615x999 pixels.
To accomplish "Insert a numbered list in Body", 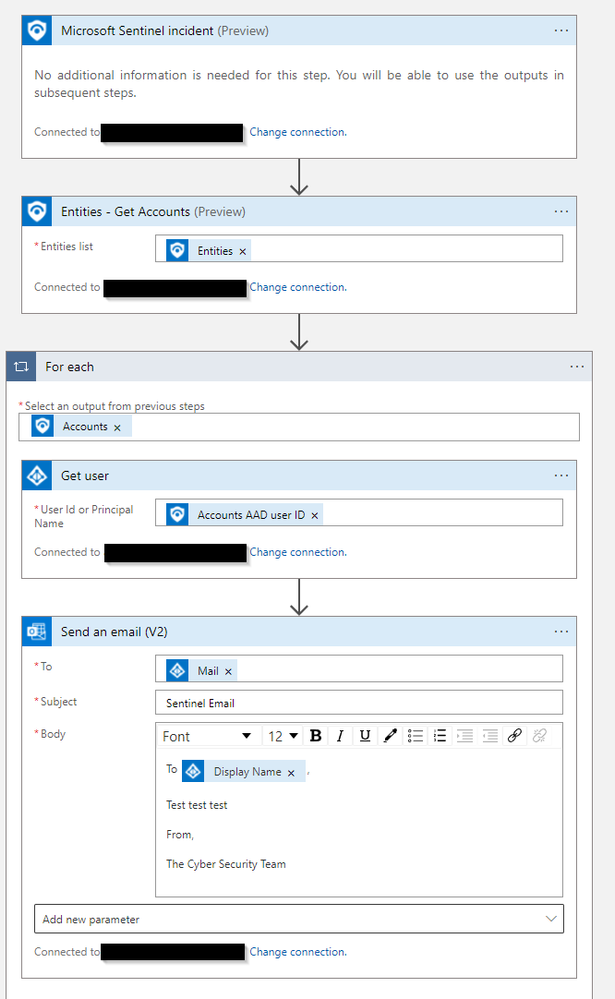I will (440, 736).
